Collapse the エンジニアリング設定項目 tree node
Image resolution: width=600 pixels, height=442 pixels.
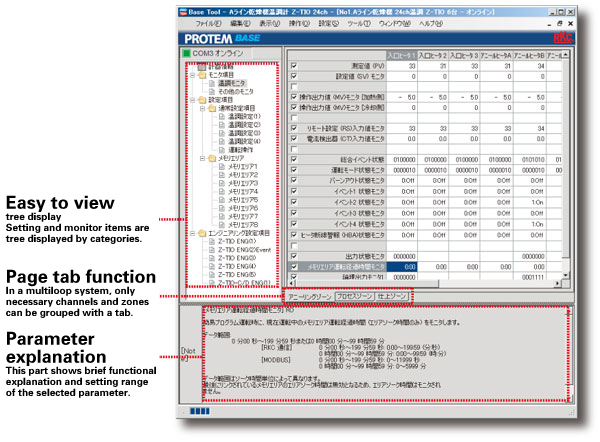point(193,233)
